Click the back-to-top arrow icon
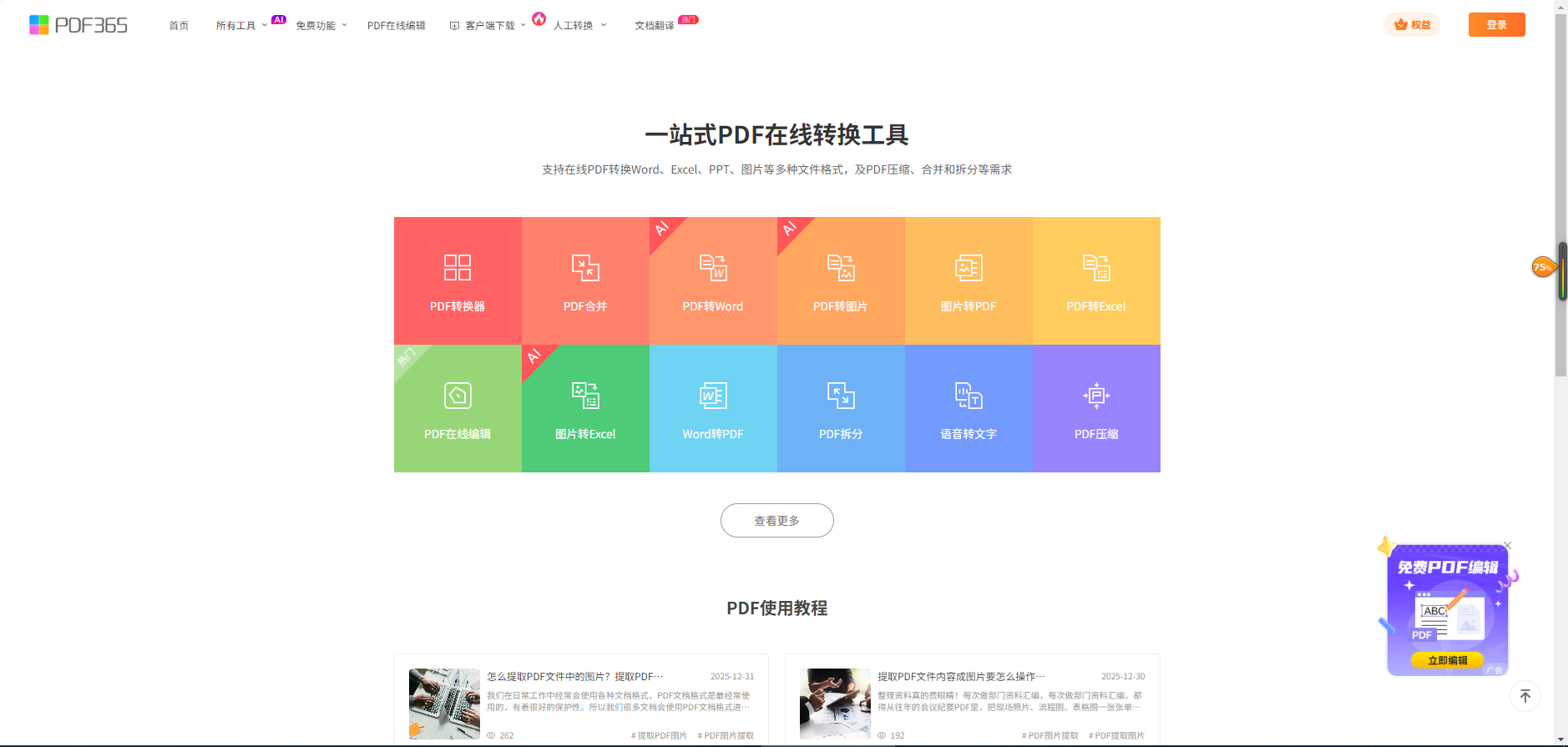Image resolution: width=1568 pixels, height=747 pixels. 1525,696
